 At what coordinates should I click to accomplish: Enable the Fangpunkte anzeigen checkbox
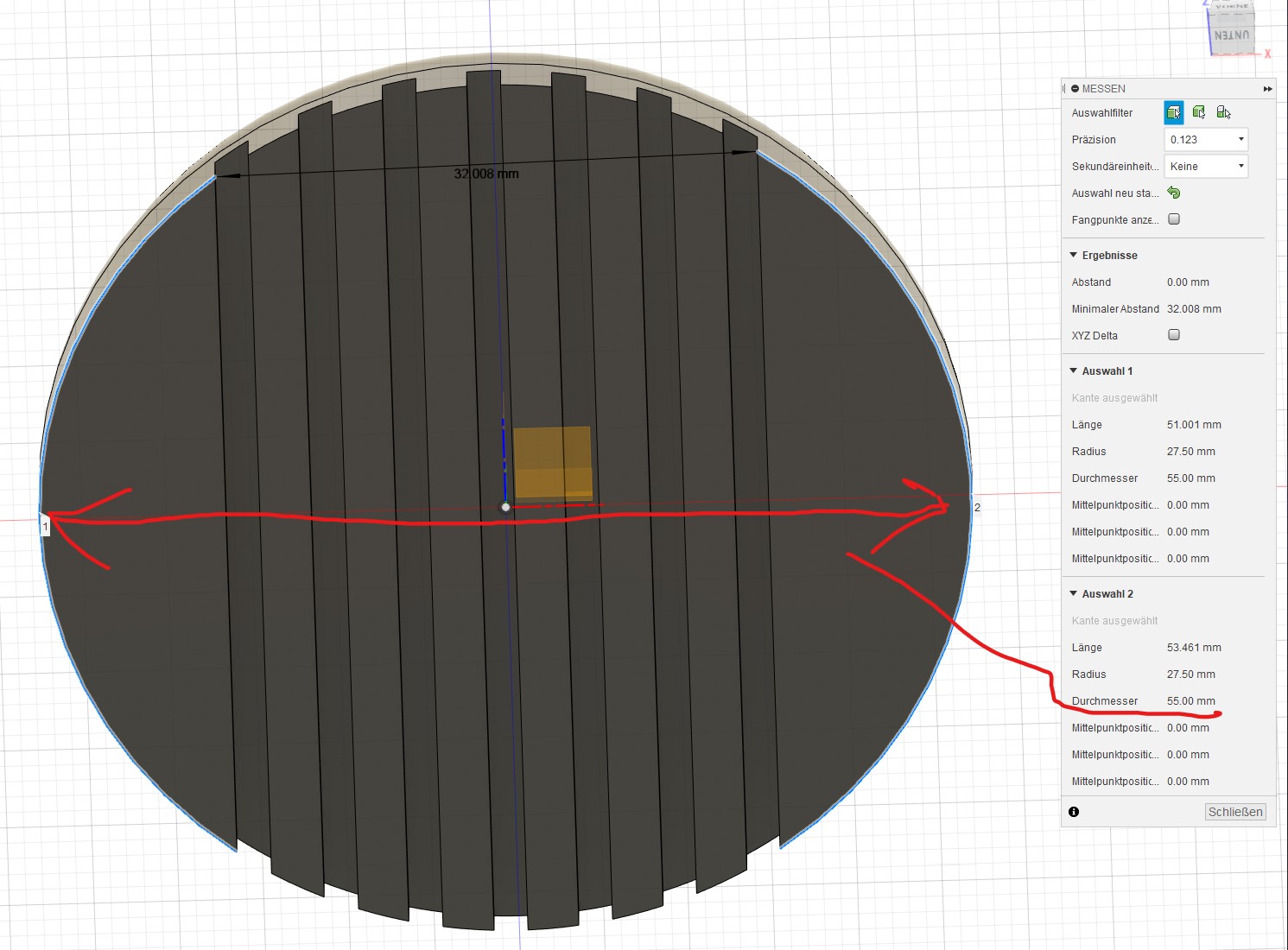pos(1174,219)
